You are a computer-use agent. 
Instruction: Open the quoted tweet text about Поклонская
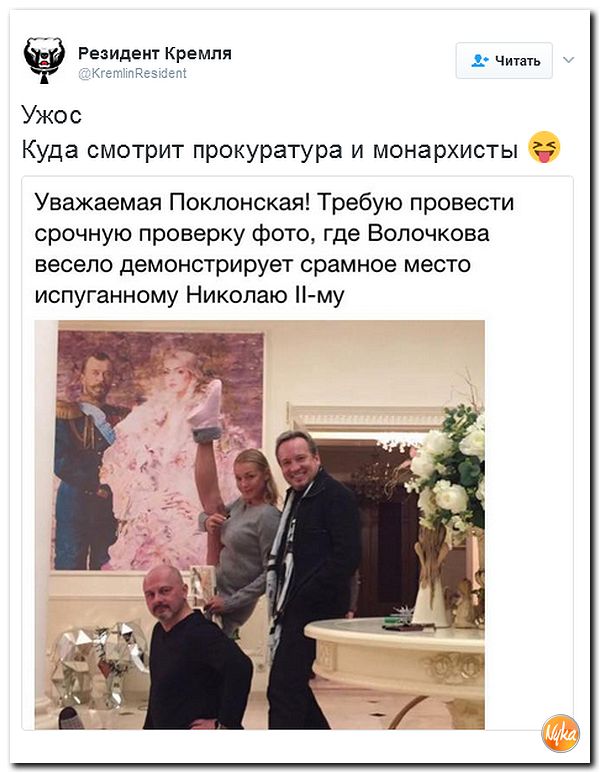pyautogui.click(x=274, y=249)
